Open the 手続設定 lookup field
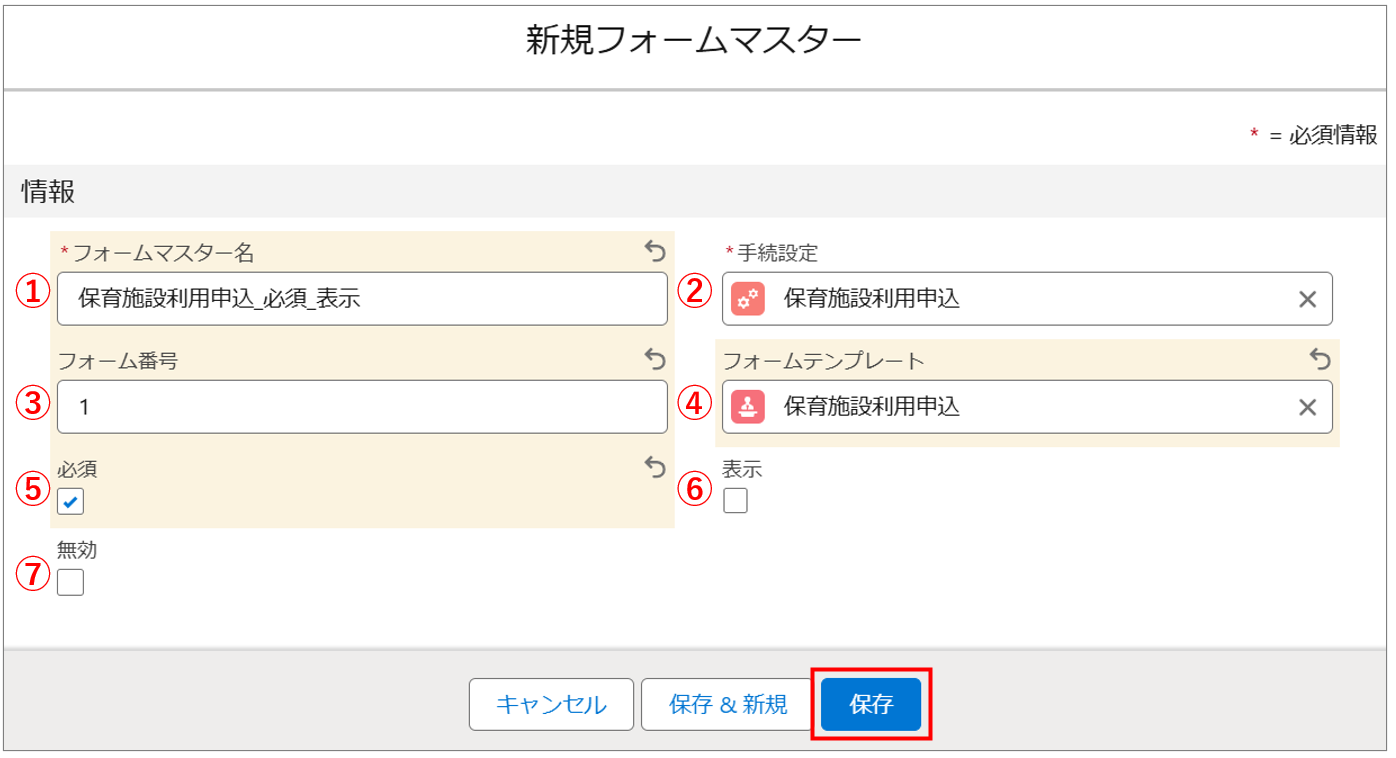This screenshot has width=1396, height=758. (1020, 299)
